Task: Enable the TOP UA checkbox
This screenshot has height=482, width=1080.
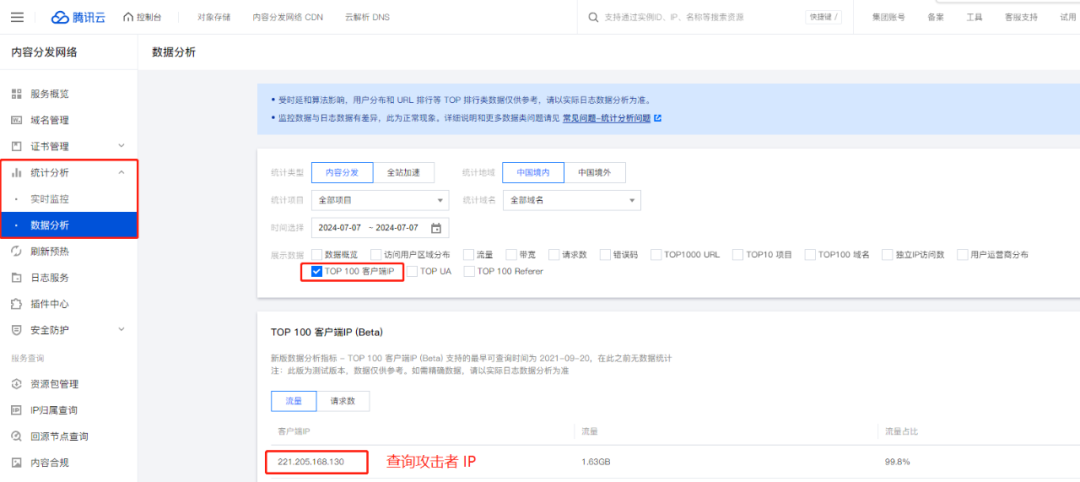Action: point(412,271)
